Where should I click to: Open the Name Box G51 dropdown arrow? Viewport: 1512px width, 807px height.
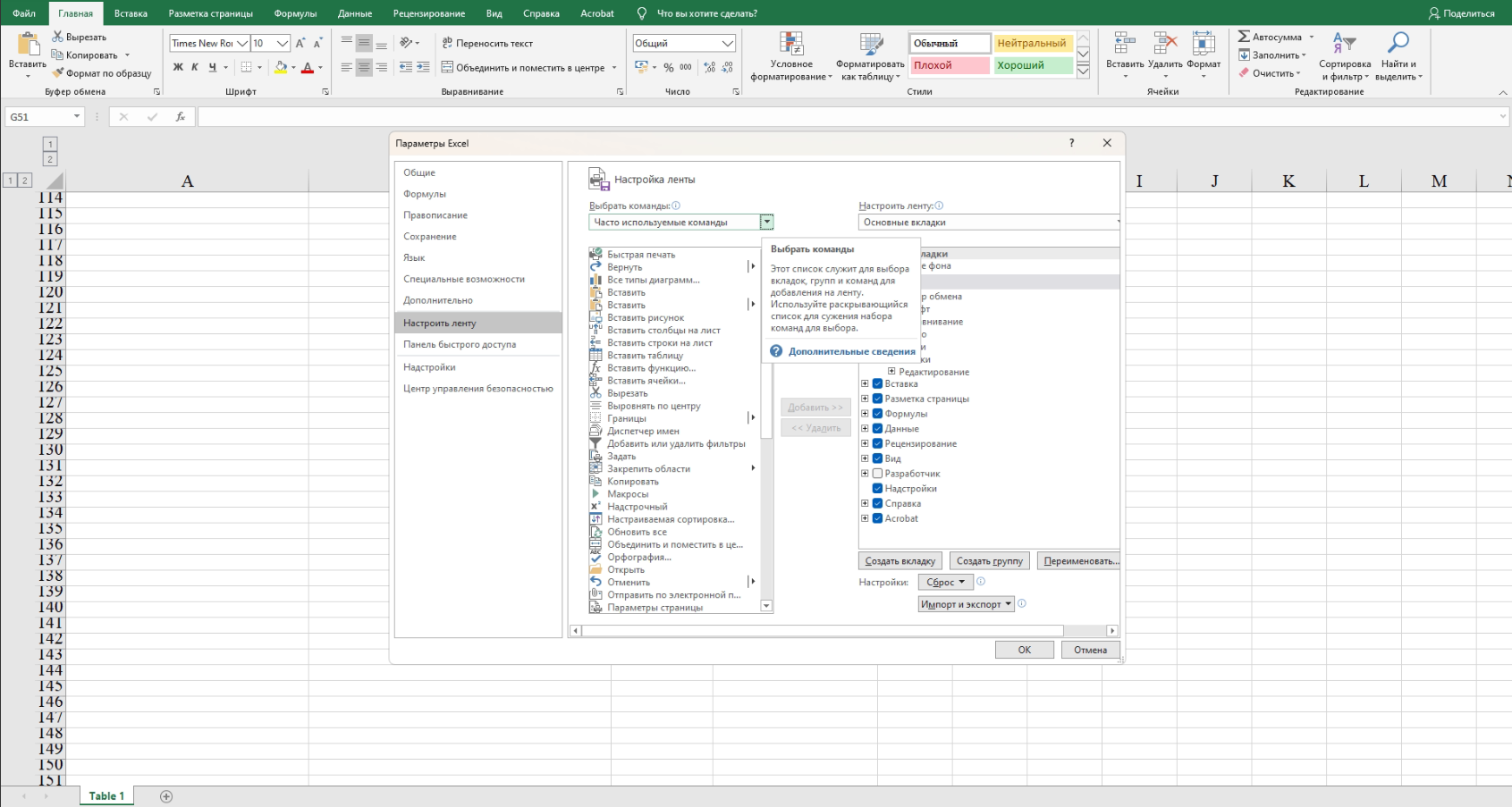(77, 117)
